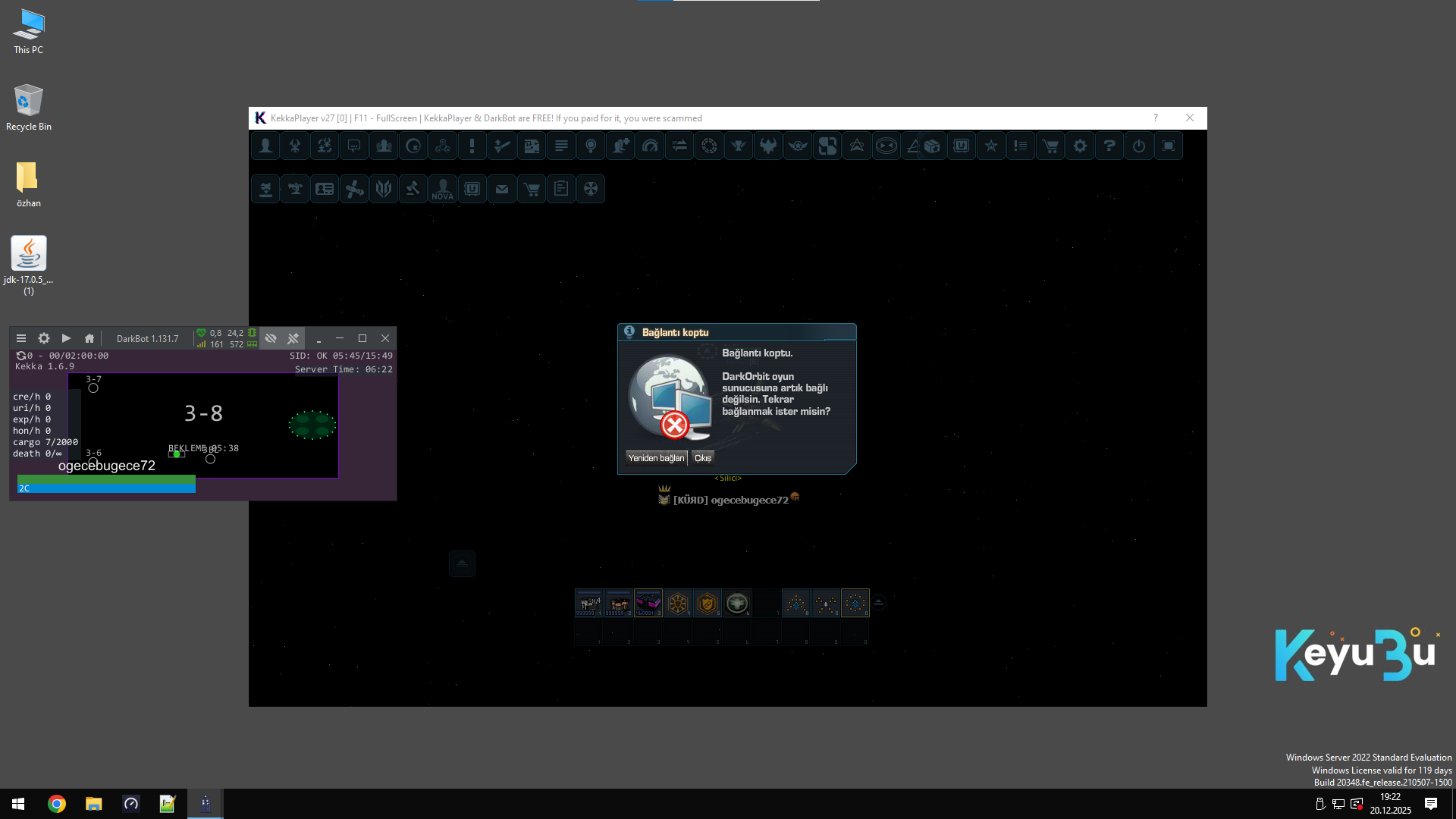Click the NOVA pilot icon

pos(443,189)
